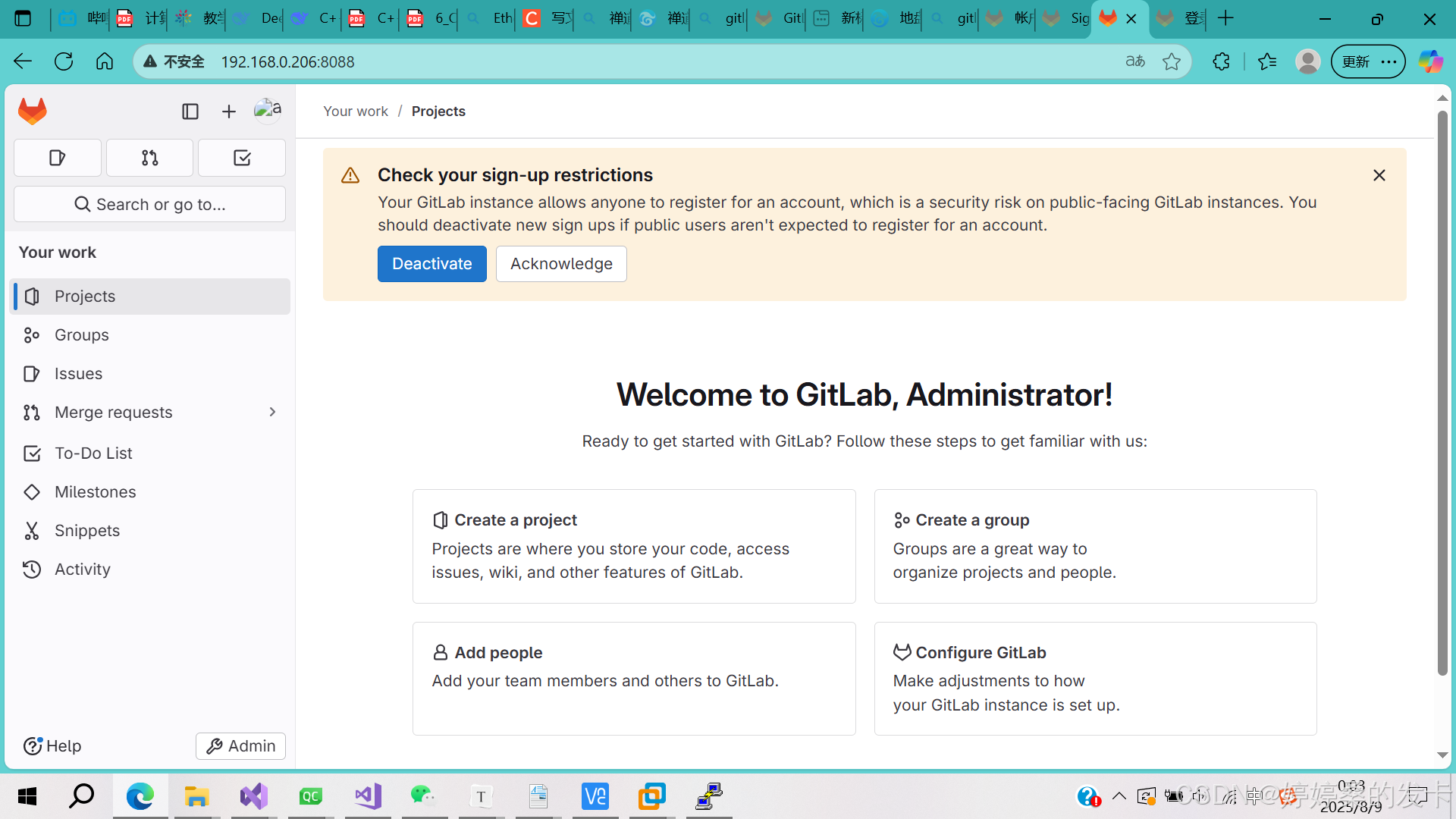
Task: Click the address bar URL
Action: coord(288,61)
